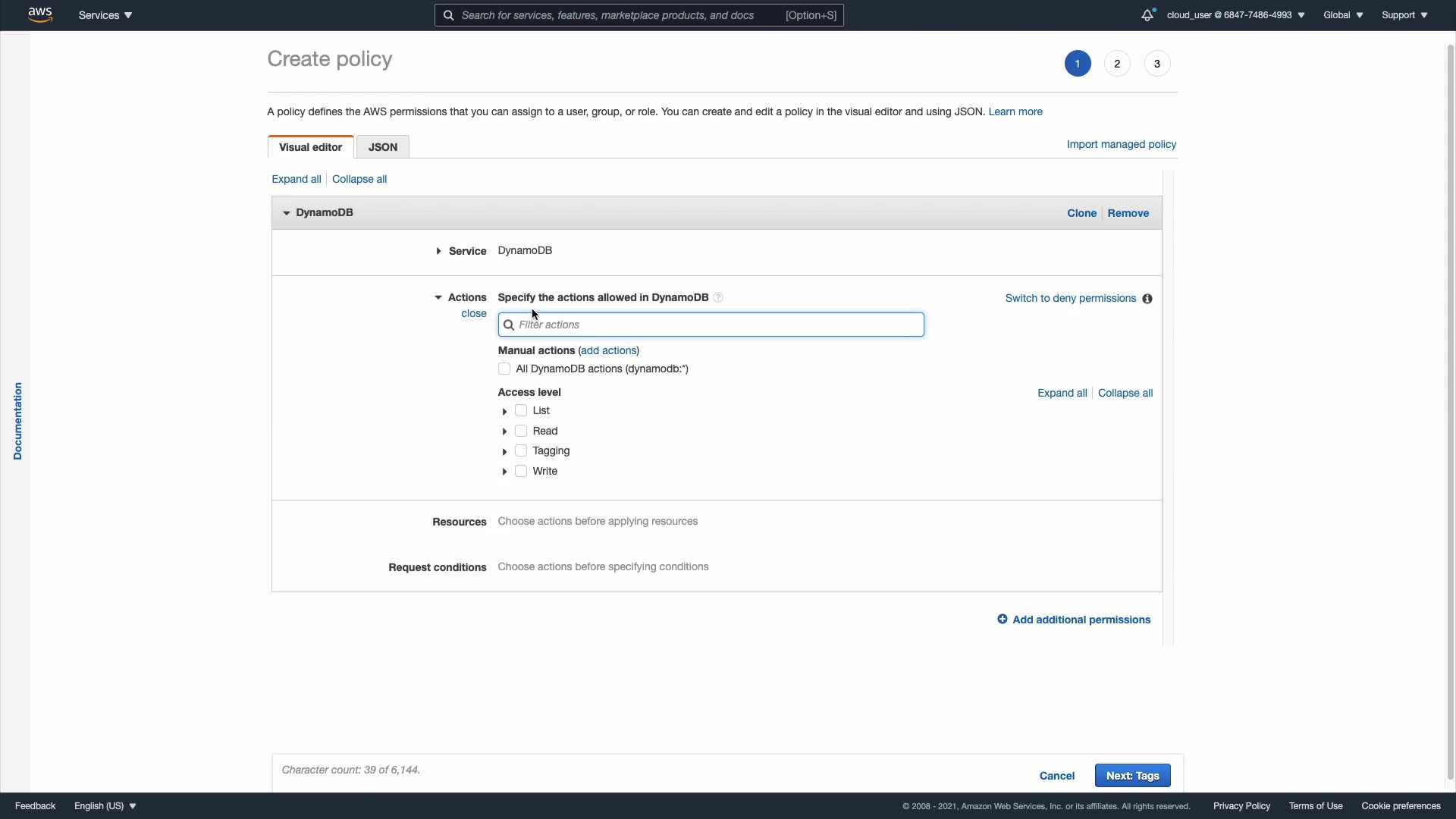
Task: Check All DynamoDB actions checkbox
Action: coord(504,369)
